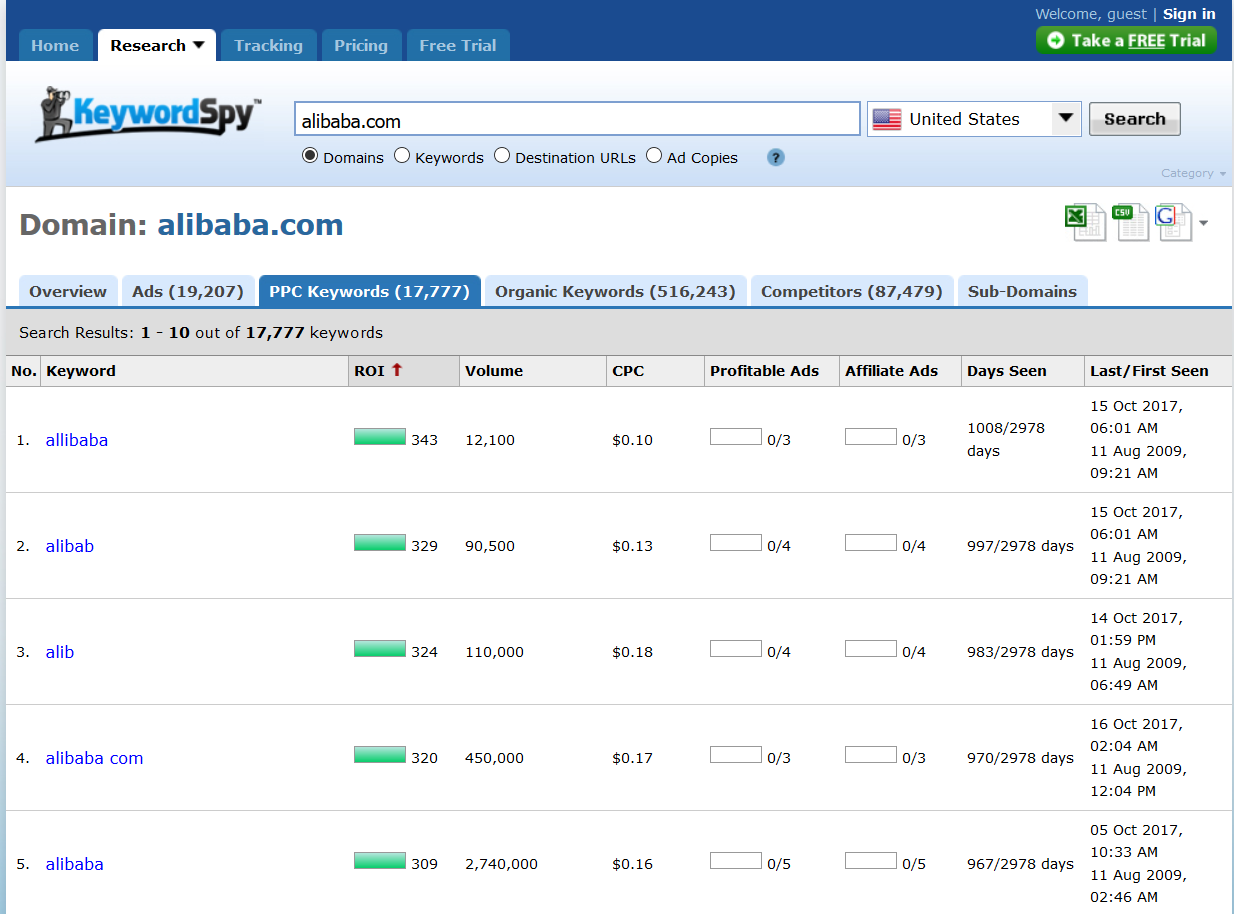
Task: Click the domain search input field
Action: click(576, 120)
